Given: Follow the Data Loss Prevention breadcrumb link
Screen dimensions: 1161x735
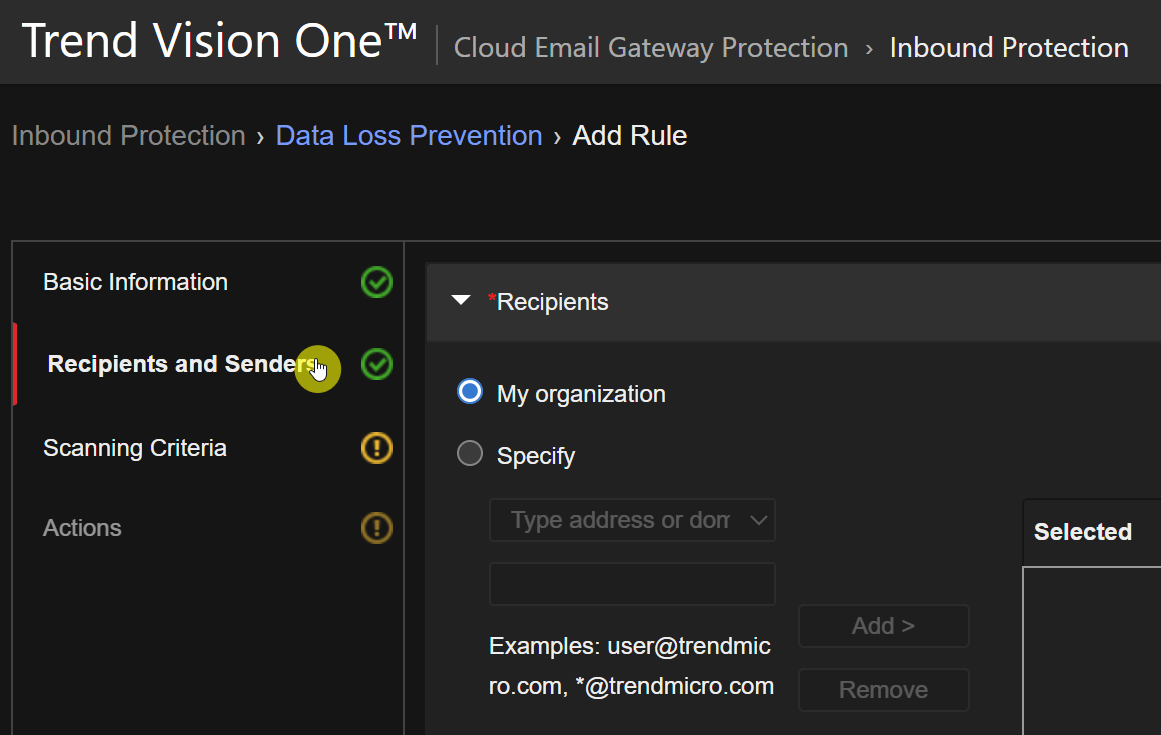Looking at the screenshot, I should (x=408, y=136).
